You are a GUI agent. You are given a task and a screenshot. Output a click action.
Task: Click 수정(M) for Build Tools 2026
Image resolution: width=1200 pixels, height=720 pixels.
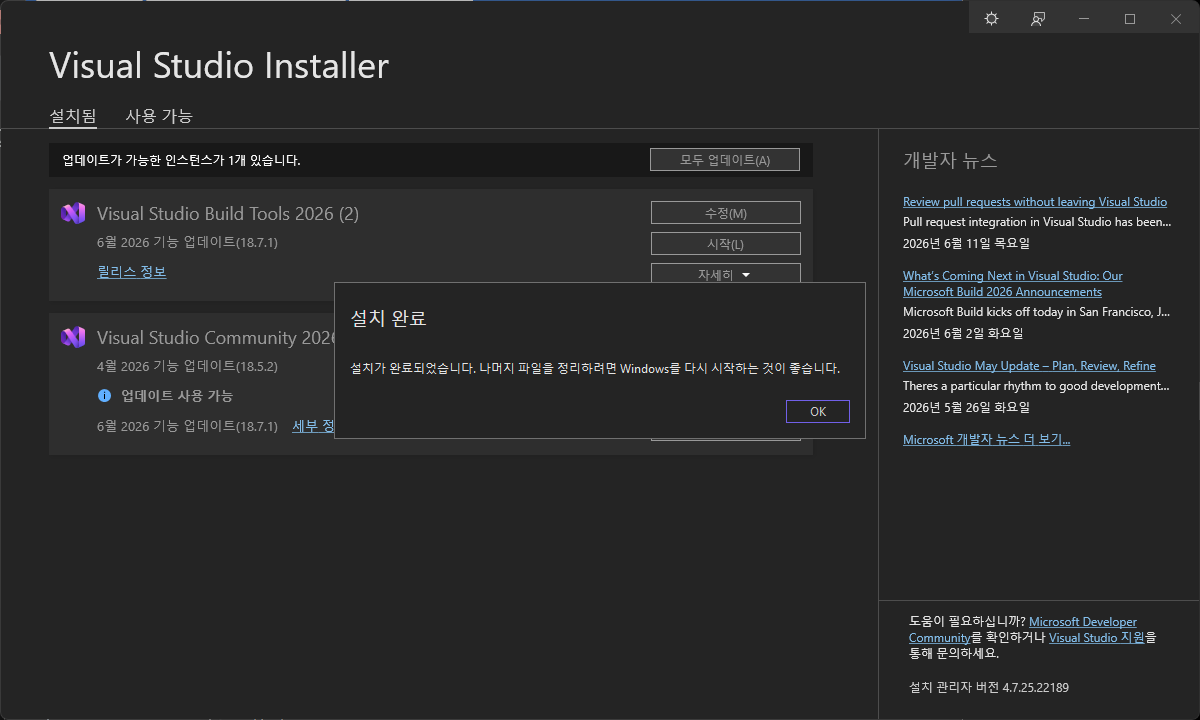[726, 213]
